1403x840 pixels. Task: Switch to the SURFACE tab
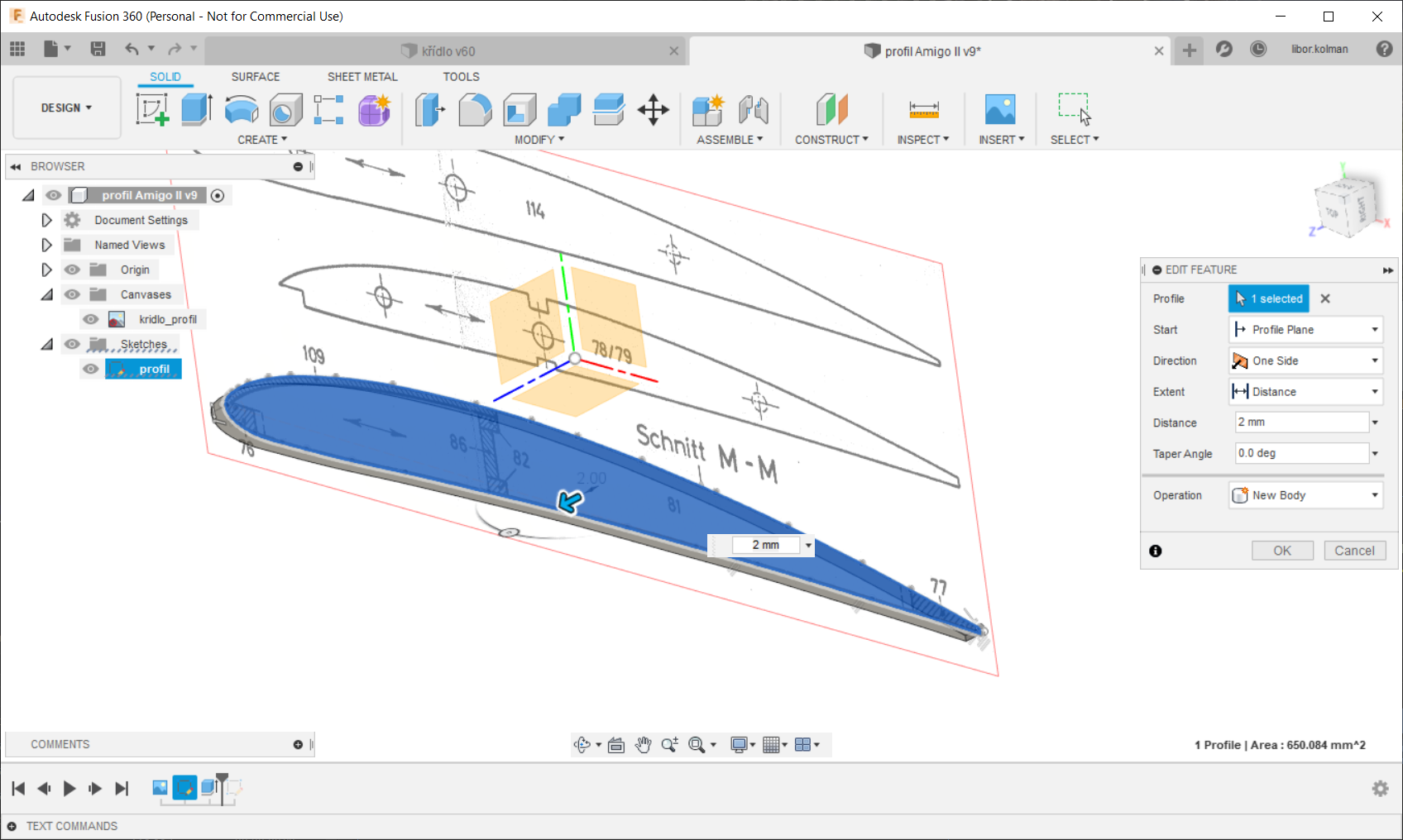[x=255, y=77]
